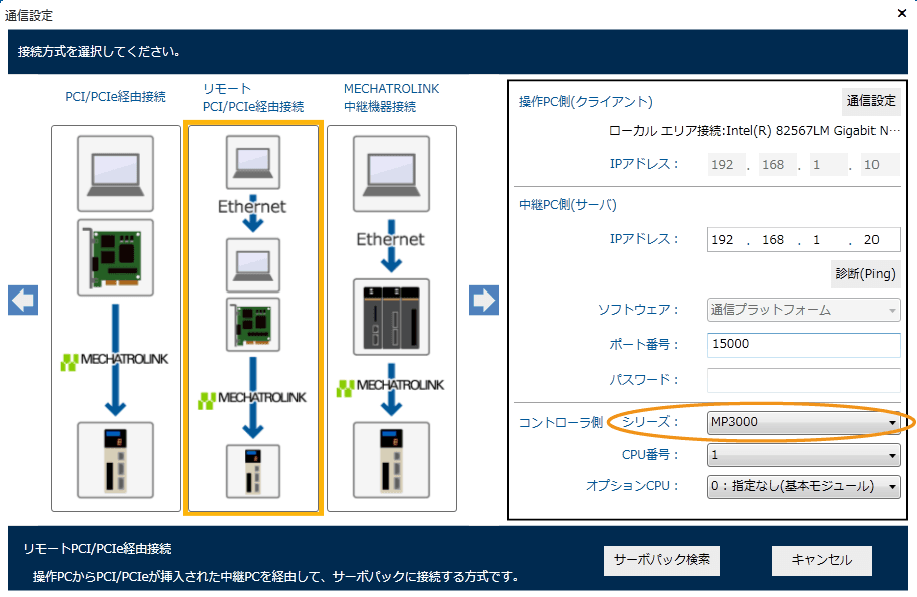The height and width of the screenshot is (597, 917).
Task: Click the left arrow to scroll connection methods
Action: [23, 300]
